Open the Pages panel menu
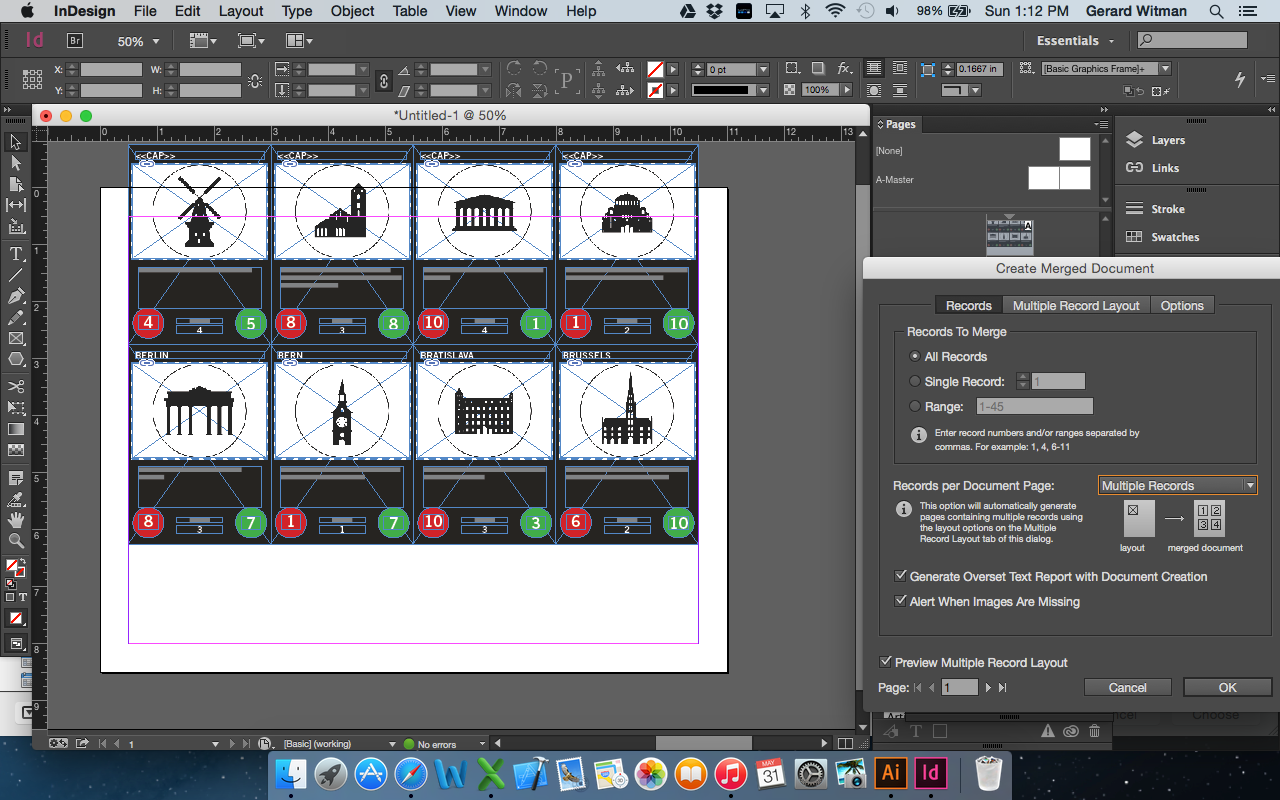Viewport: 1280px width, 800px height. 1101,124
